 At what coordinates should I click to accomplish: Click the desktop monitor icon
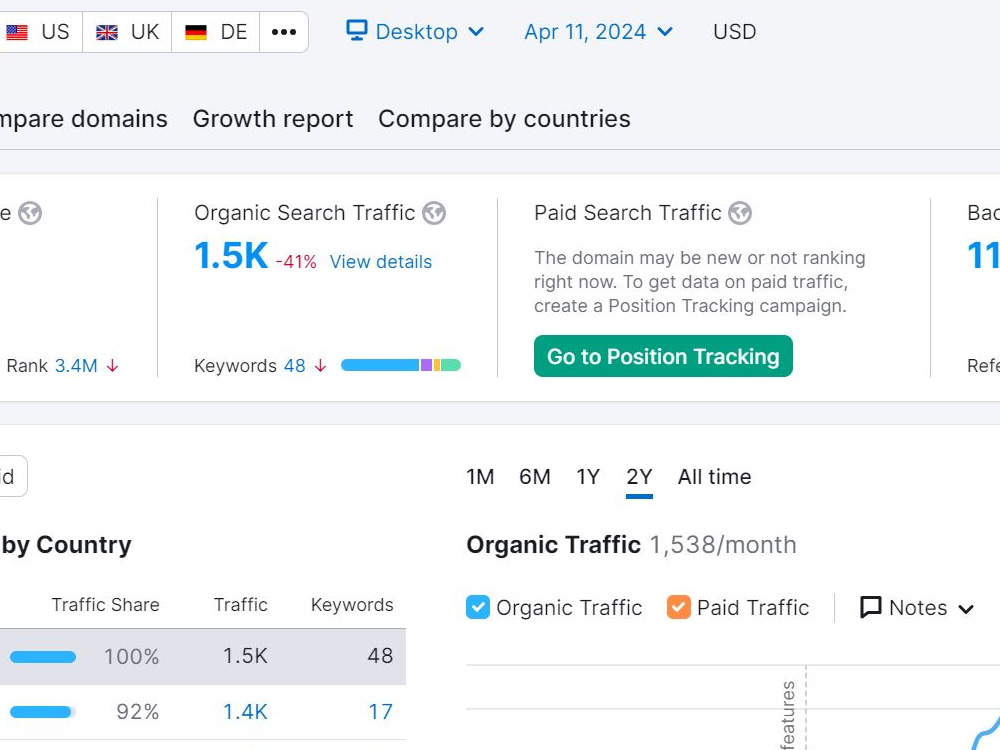357,31
